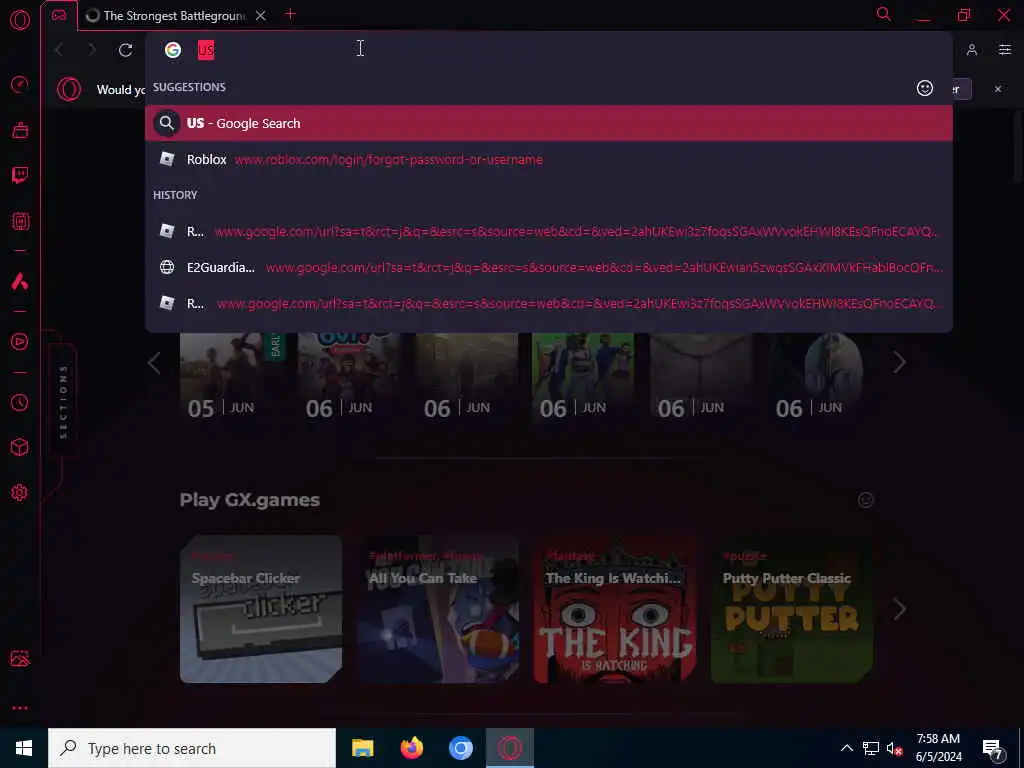Open the network icon in system tray
The height and width of the screenshot is (768, 1024).
(871, 748)
